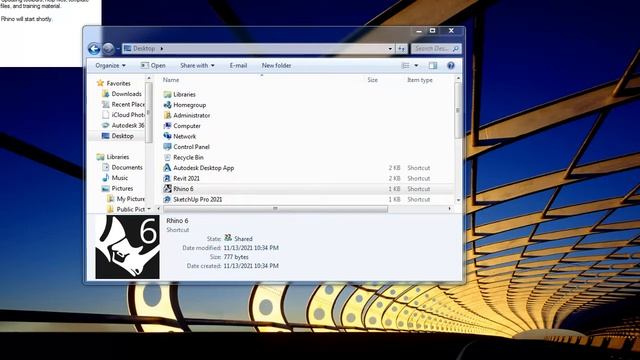Open iCloud Photos in navigation pane
The image size is (640, 360).
point(128,115)
